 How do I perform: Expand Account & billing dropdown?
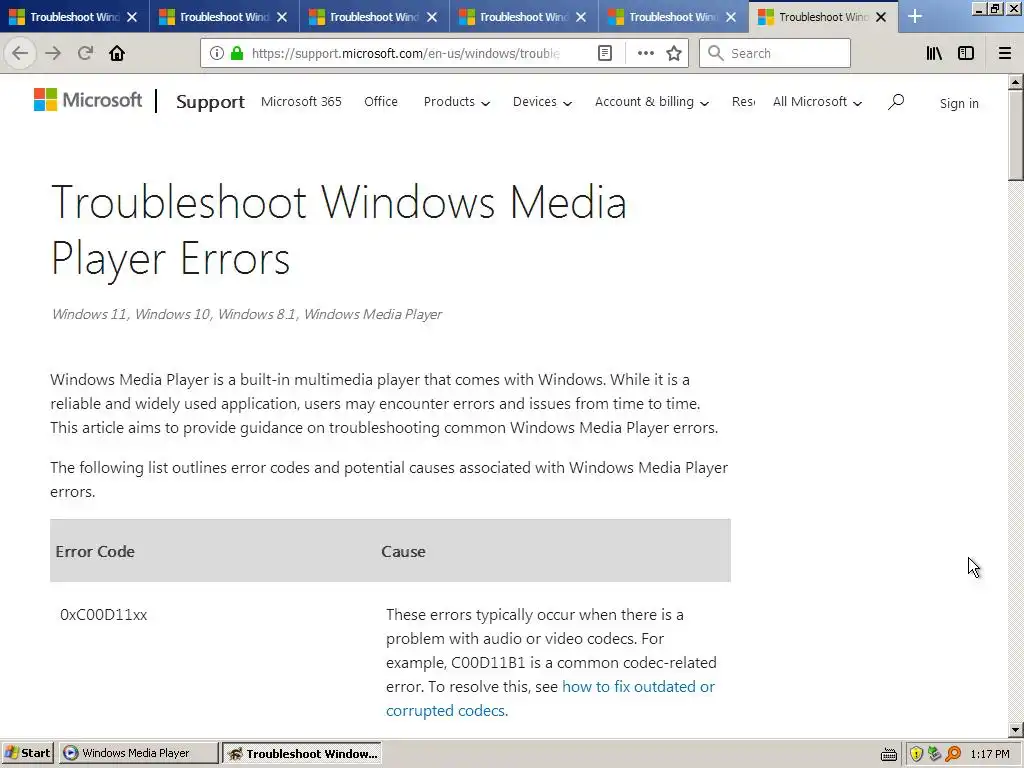tap(652, 102)
